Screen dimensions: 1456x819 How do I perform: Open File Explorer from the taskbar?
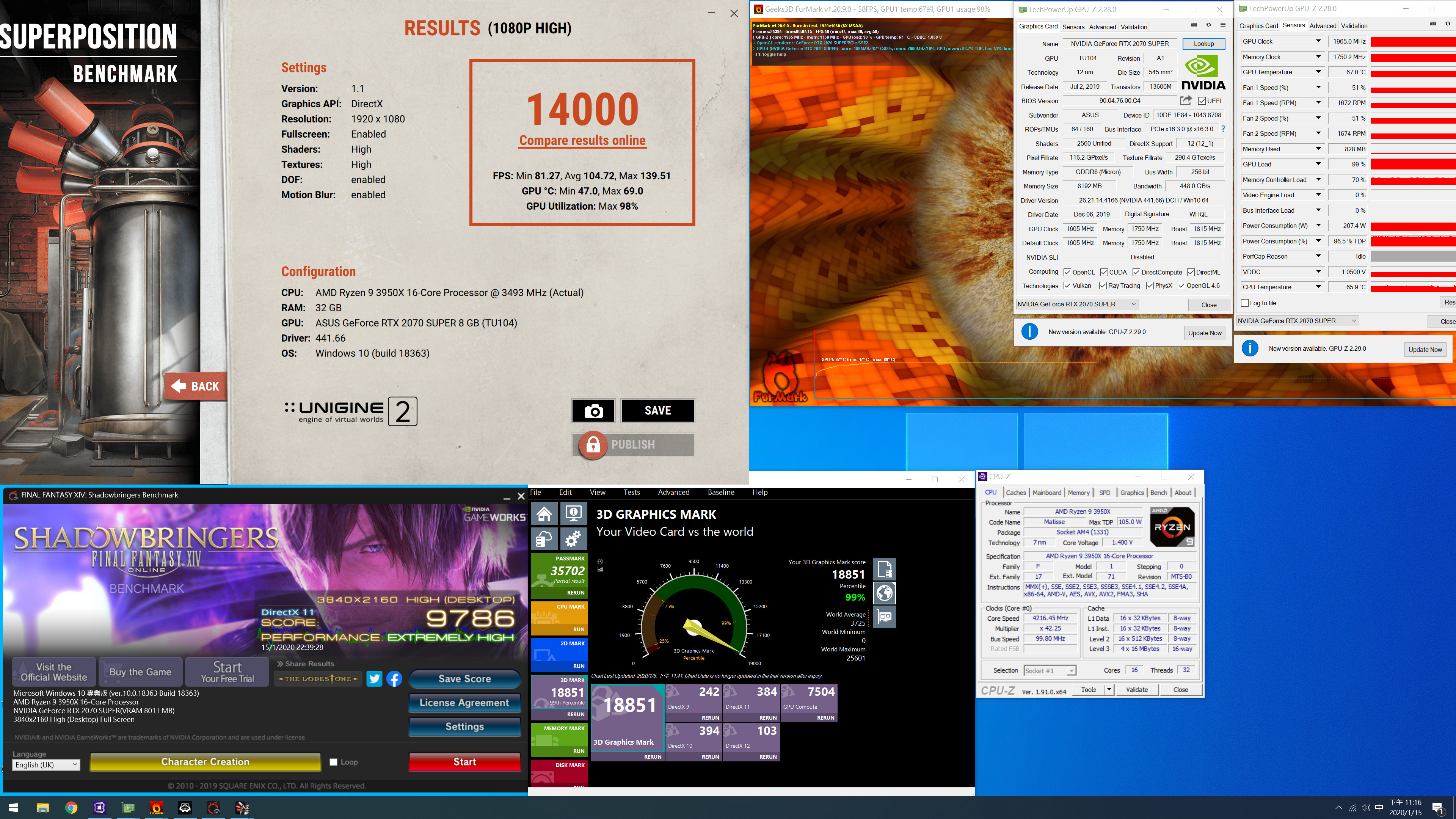point(42,808)
